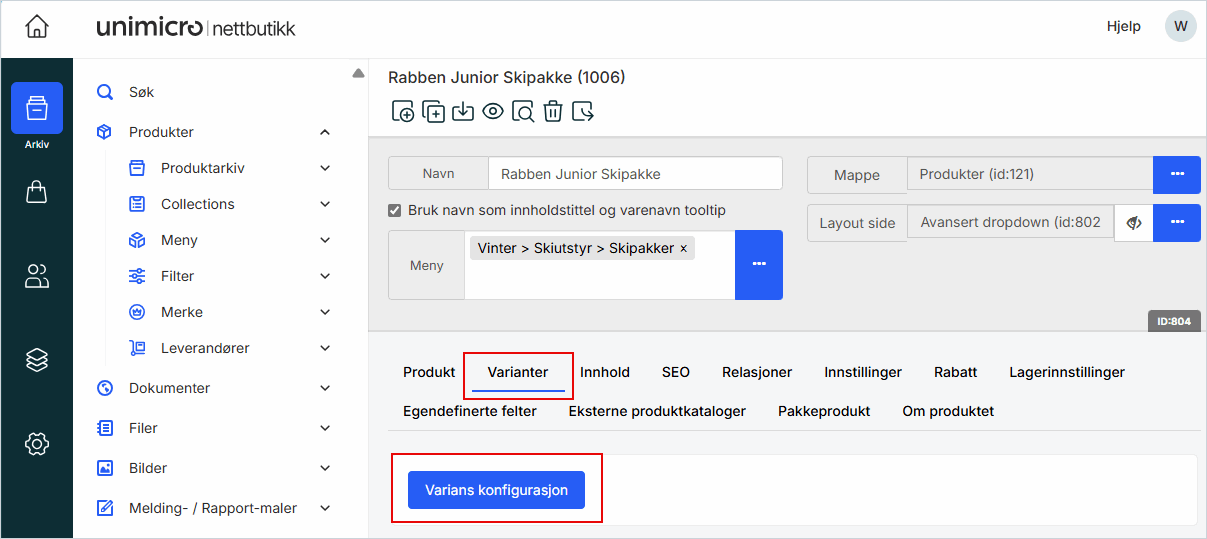Click the search-in-page magnifier toolbar icon
1207x539 pixels.
click(523, 111)
